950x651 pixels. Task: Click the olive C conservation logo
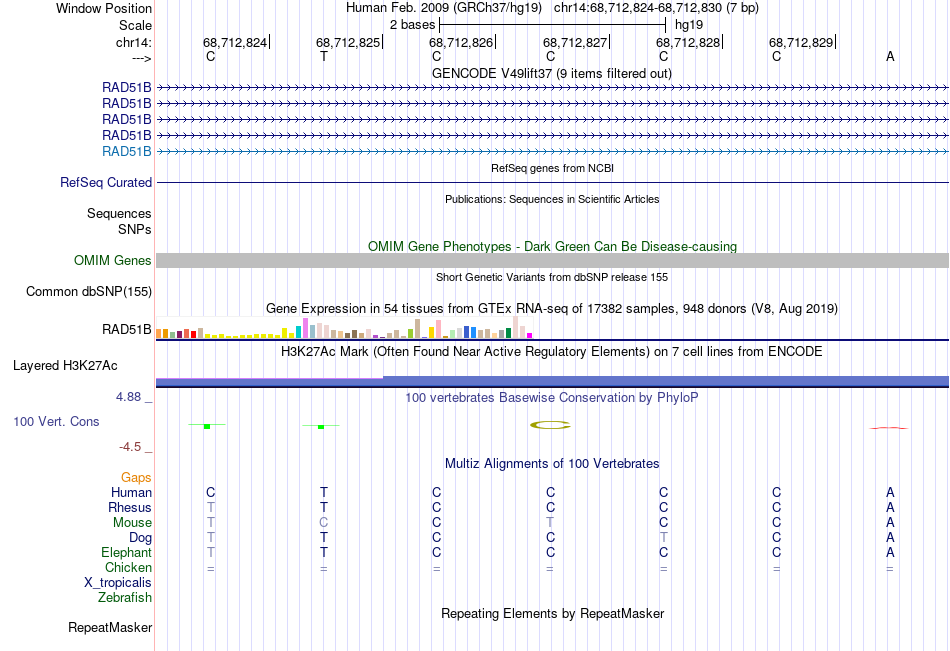[x=550, y=425]
